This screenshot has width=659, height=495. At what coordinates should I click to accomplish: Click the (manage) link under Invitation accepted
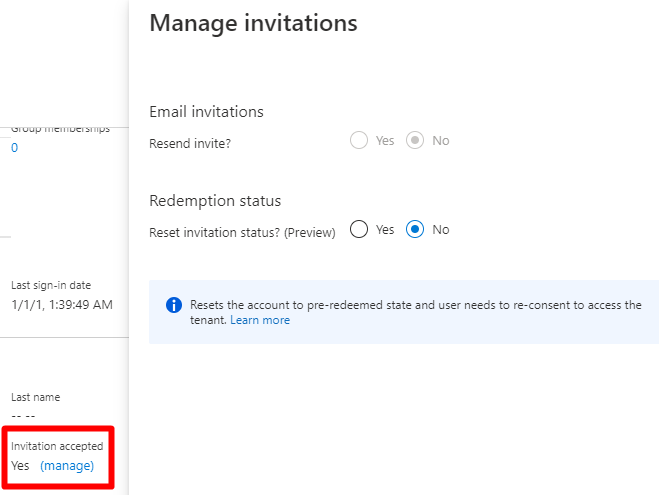67,466
